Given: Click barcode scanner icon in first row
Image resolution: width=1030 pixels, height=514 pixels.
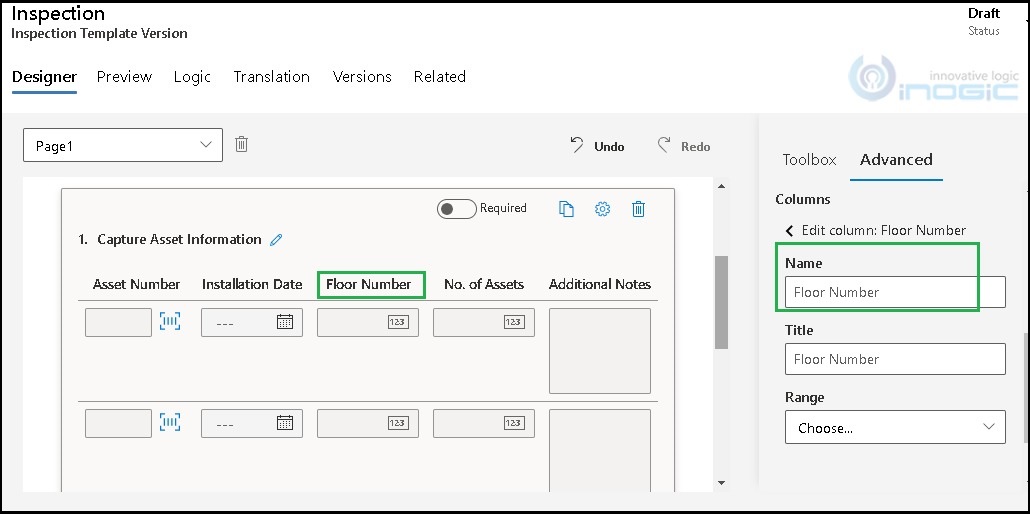Looking at the screenshot, I should pos(170,321).
